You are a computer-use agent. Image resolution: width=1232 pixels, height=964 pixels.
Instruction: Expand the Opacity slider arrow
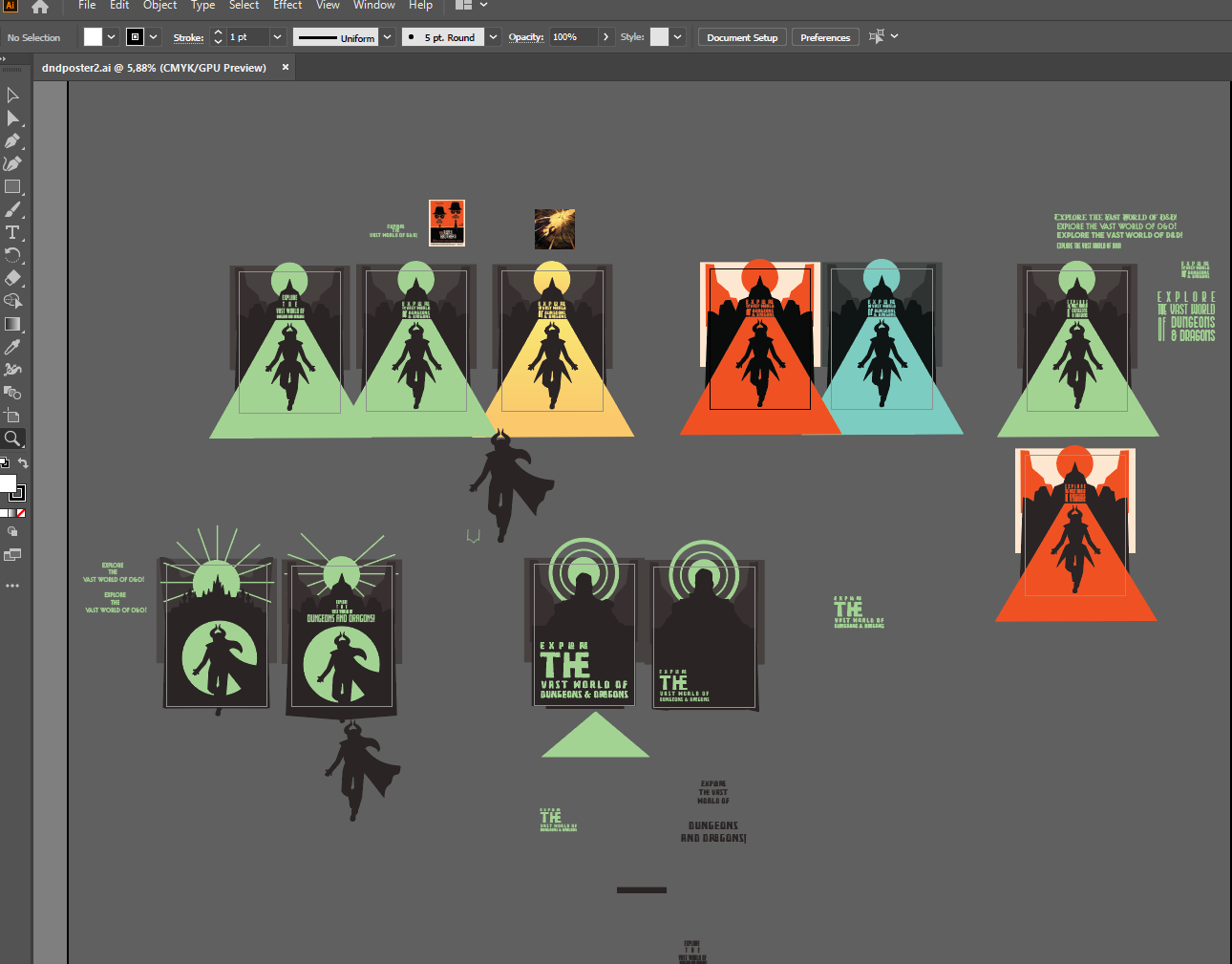click(605, 37)
